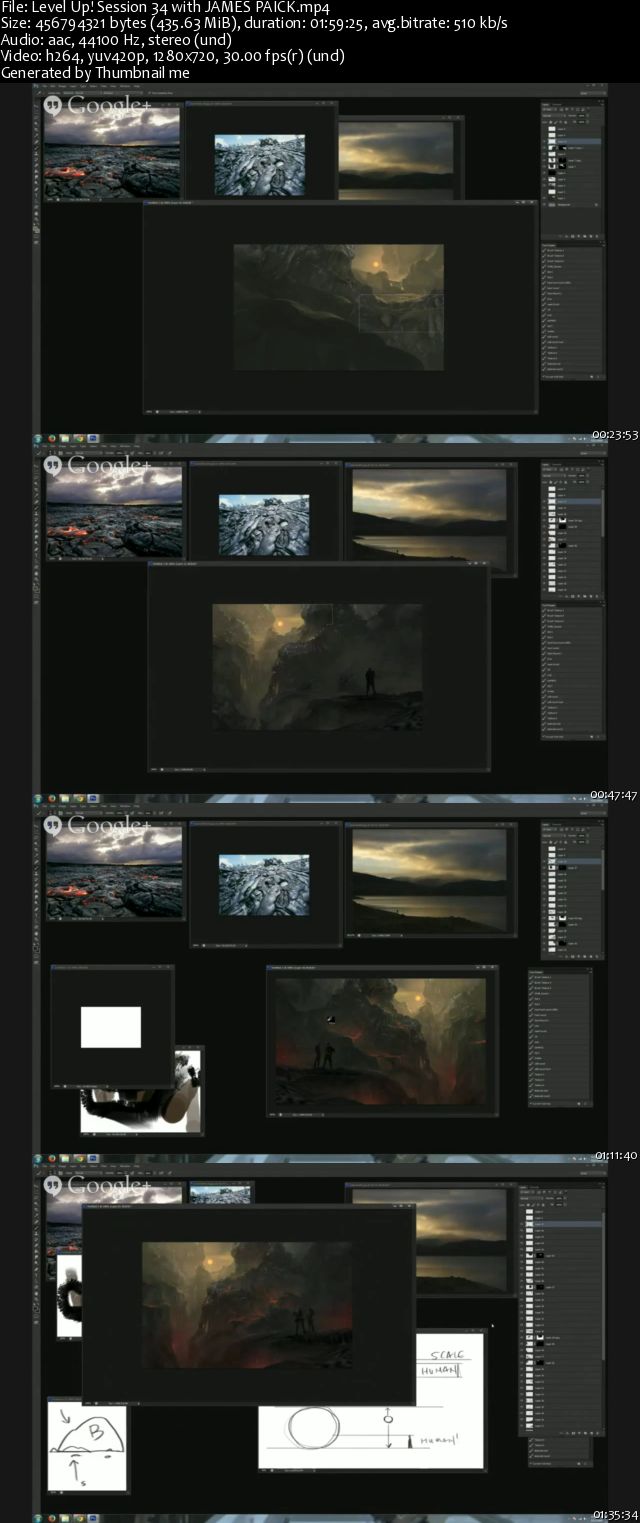Click blank white canvas document in 01:11:40 frame

[x=111, y=1027]
